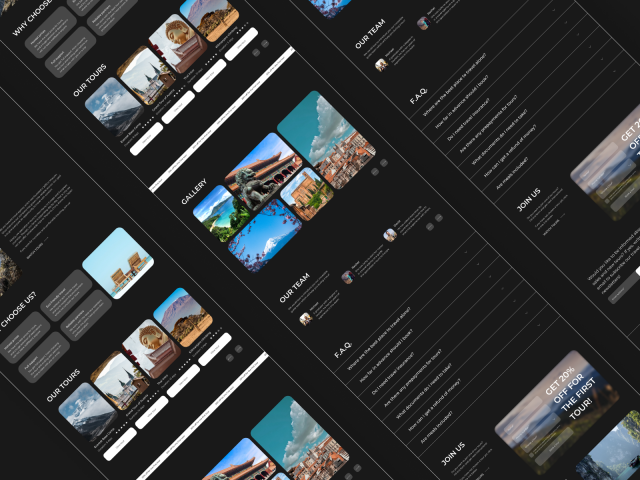Open the Austria church tour image in upper Our Tours

[146, 75]
